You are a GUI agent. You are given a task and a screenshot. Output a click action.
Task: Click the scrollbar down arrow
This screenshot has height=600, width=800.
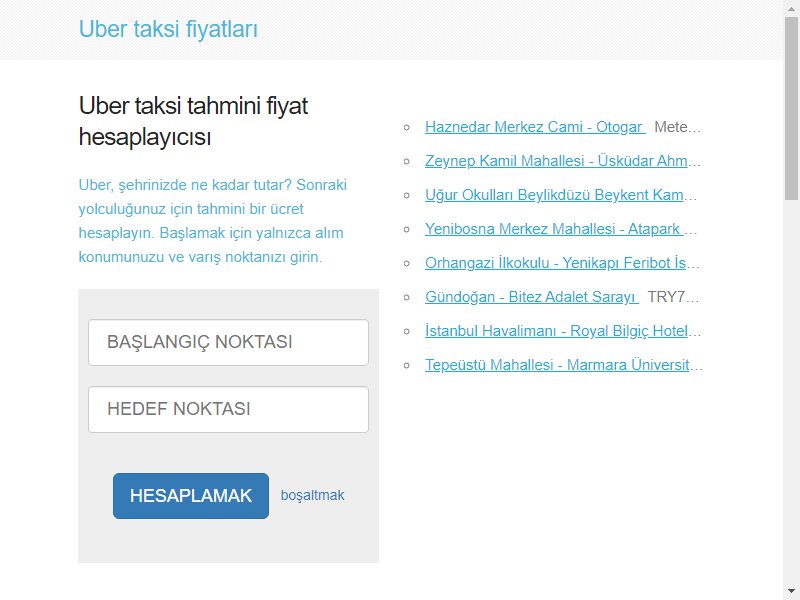[x=791, y=592]
